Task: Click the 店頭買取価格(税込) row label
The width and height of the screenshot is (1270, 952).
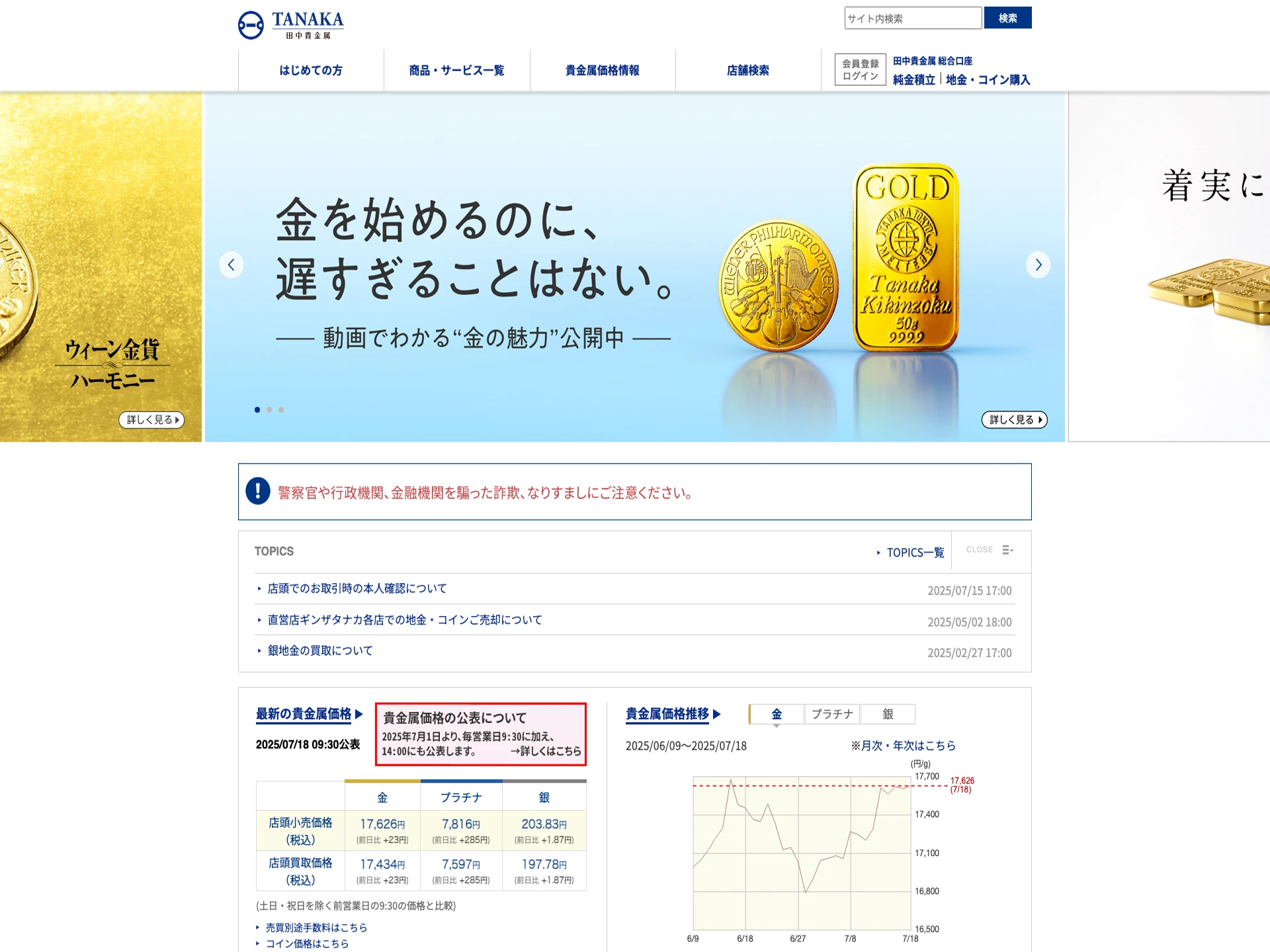Action: 300,871
